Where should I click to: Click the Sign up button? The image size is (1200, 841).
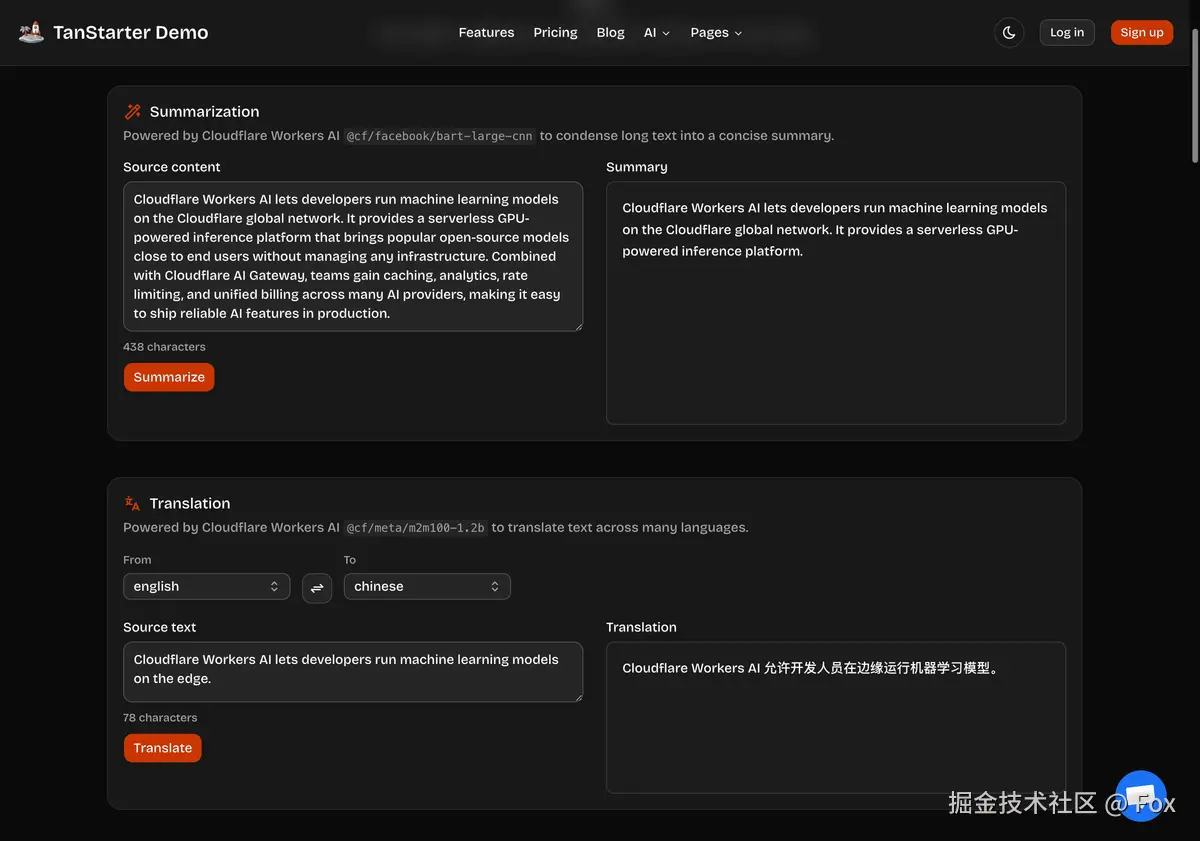1142,32
